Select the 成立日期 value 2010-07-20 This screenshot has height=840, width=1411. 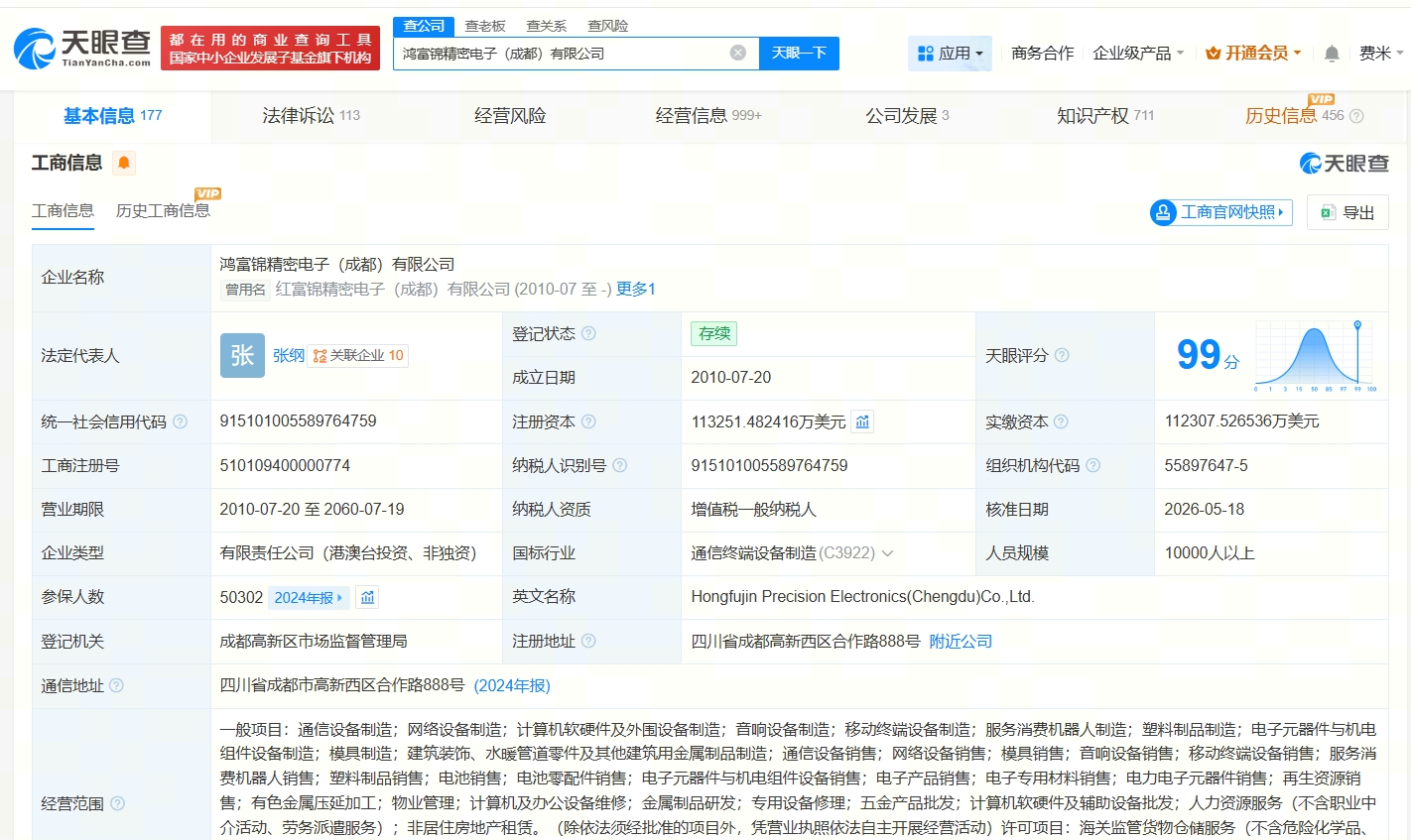click(x=731, y=377)
